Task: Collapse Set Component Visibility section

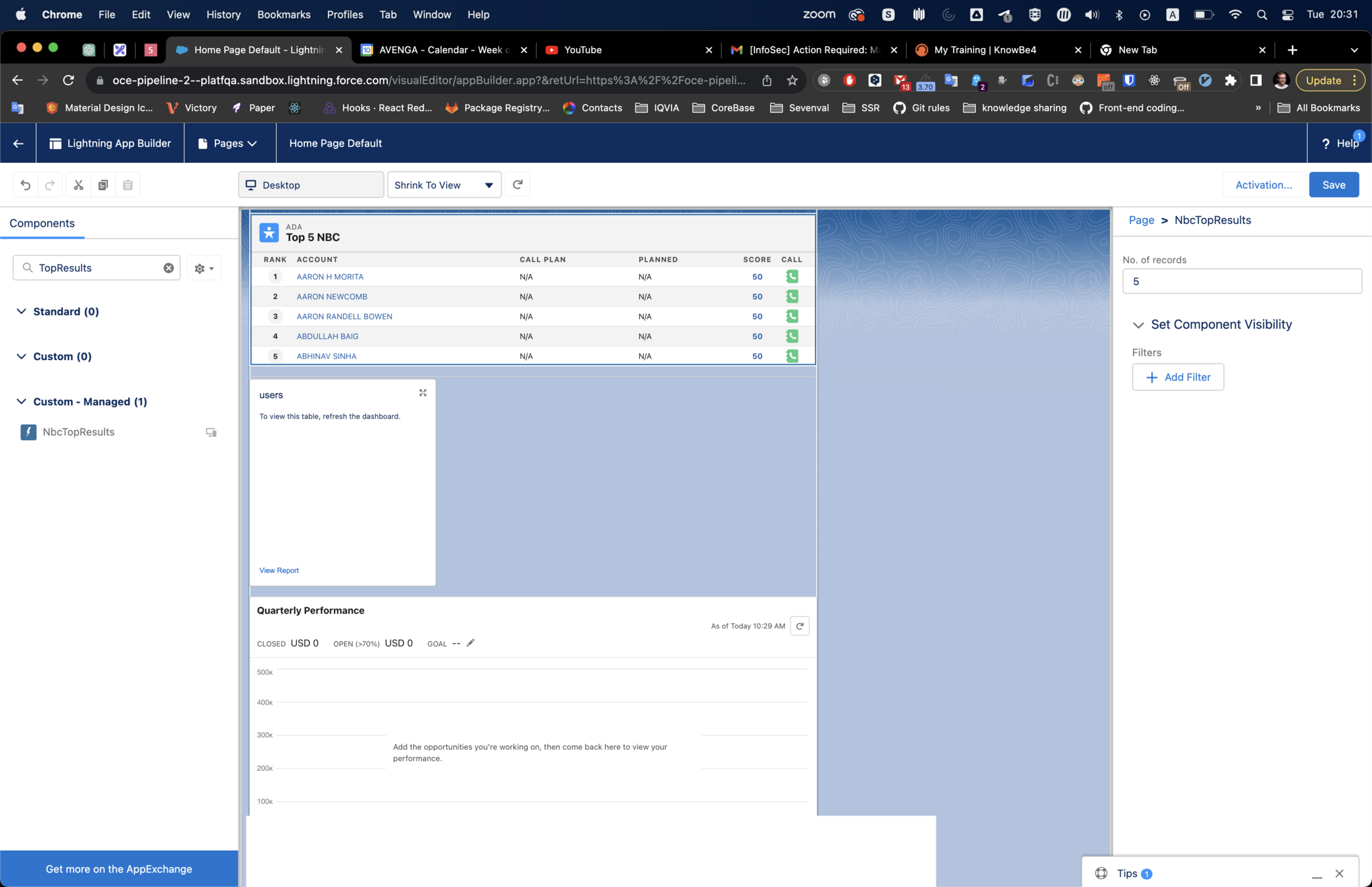Action: 1138,325
